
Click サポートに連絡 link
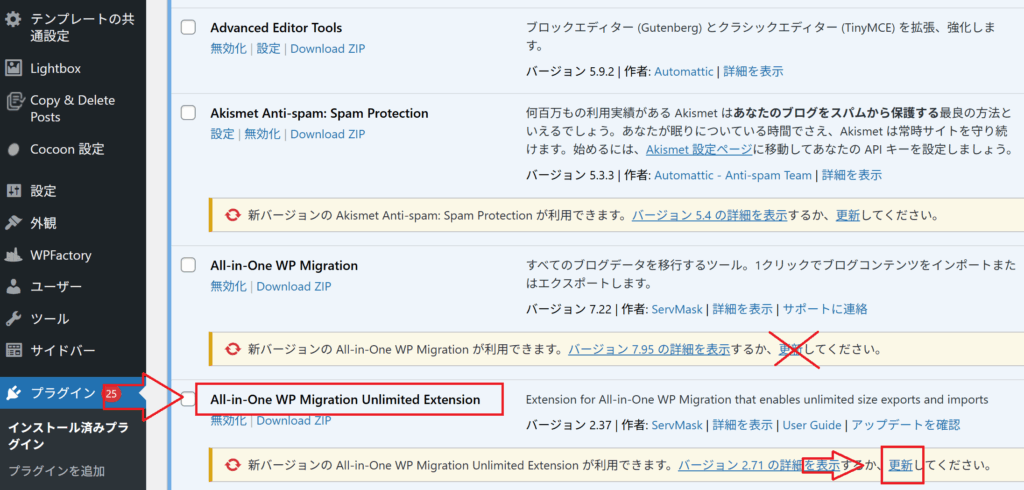(825, 309)
